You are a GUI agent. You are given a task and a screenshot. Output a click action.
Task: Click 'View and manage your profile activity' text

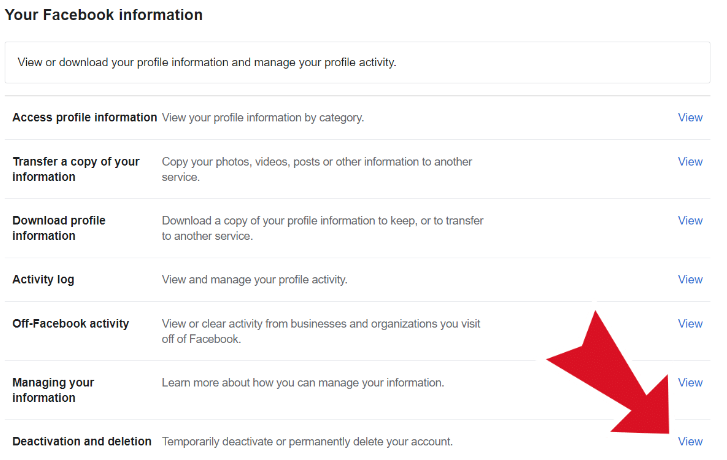(x=254, y=280)
